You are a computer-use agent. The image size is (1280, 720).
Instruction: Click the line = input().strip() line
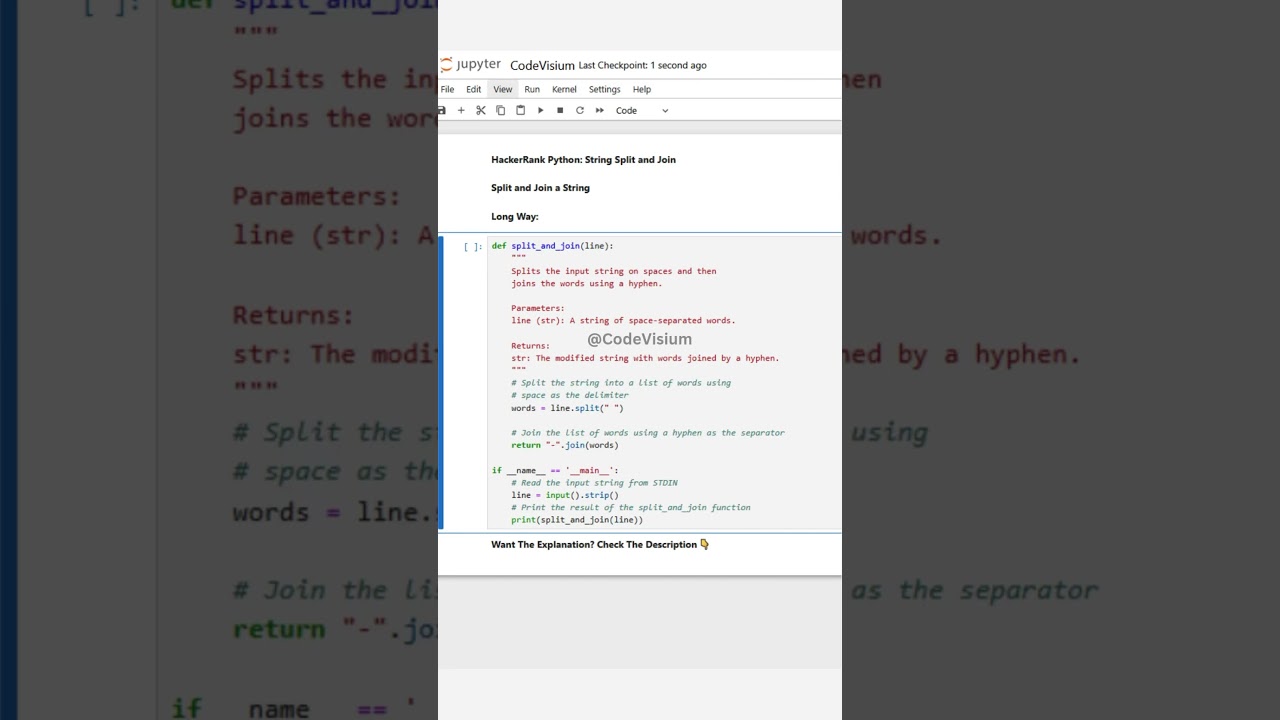(x=565, y=495)
